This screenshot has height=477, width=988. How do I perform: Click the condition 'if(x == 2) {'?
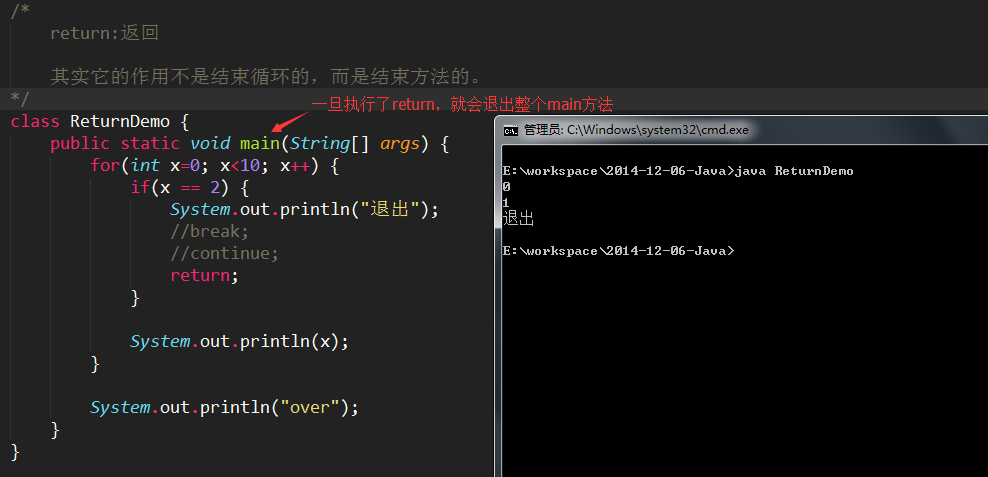pyautogui.click(x=190, y=187)
